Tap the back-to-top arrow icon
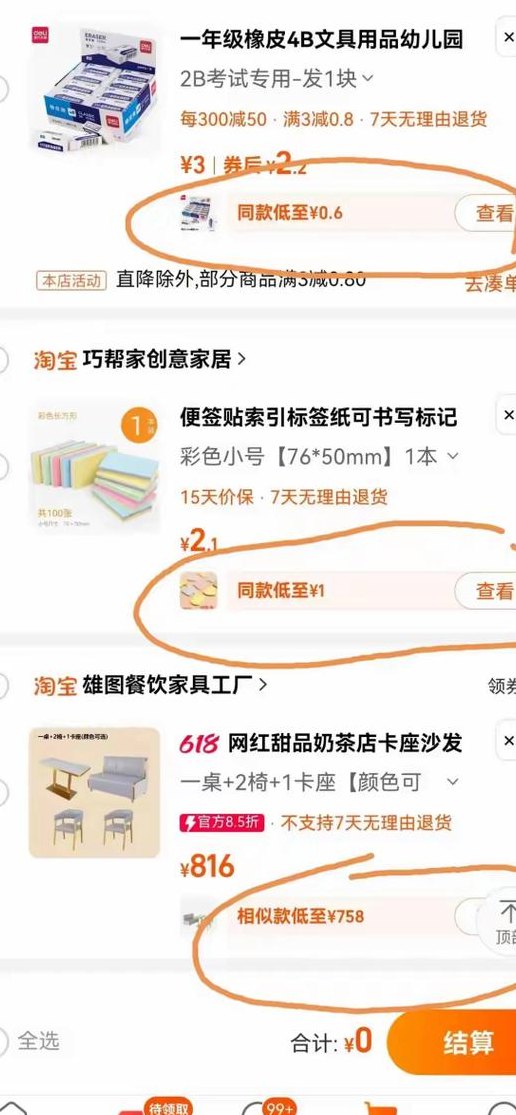 (x=506, y=922)
